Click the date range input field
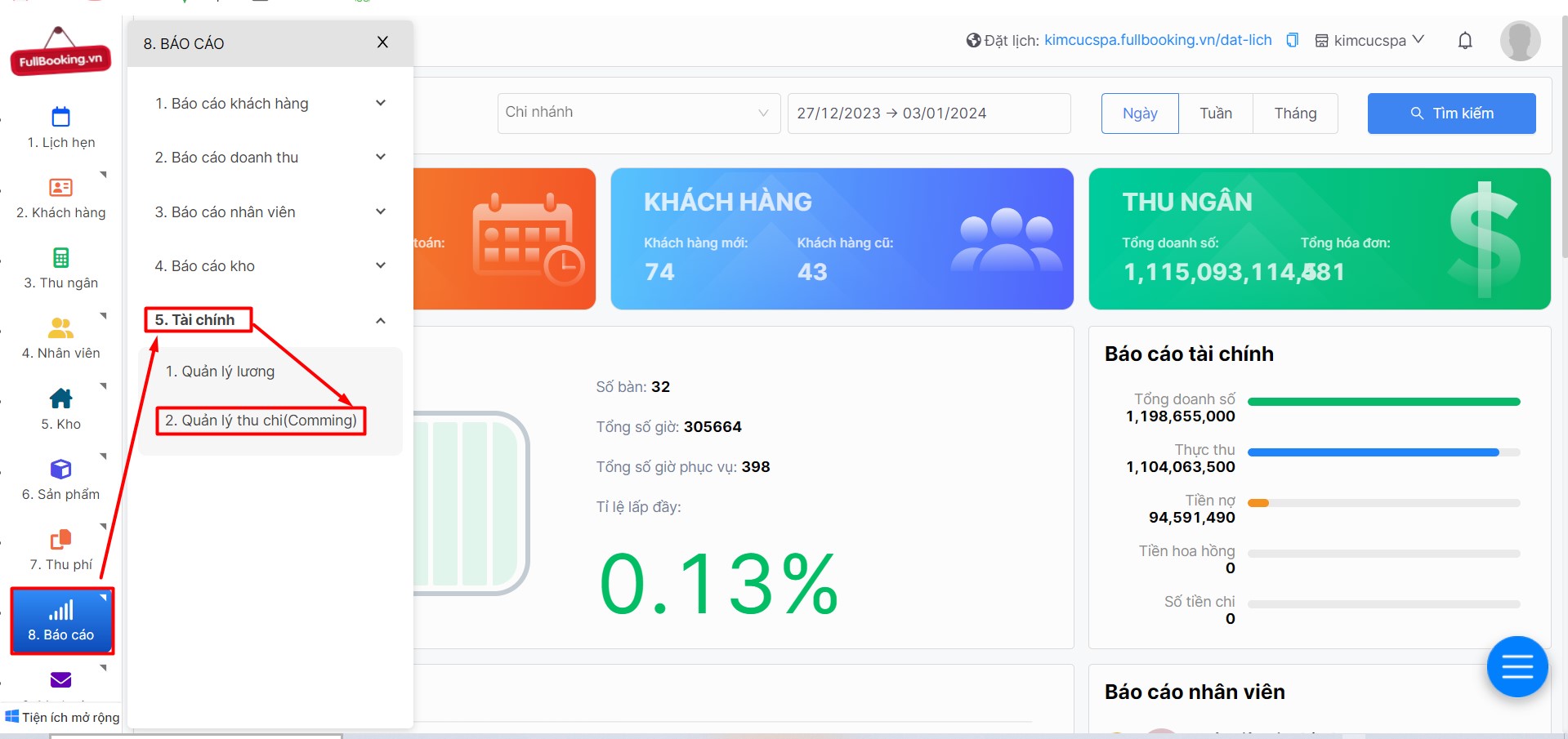The height and width of the screenshot is (739, 1568). [929, 114]
